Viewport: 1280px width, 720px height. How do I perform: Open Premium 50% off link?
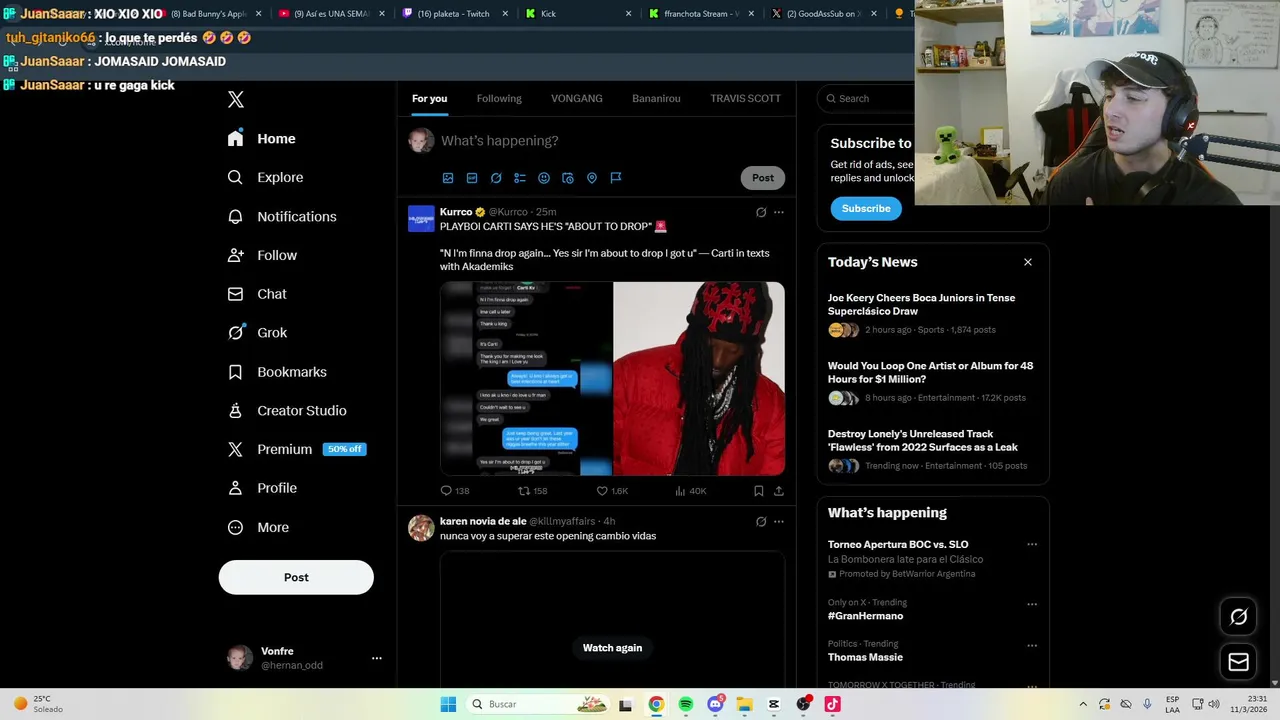coord(297,449)
